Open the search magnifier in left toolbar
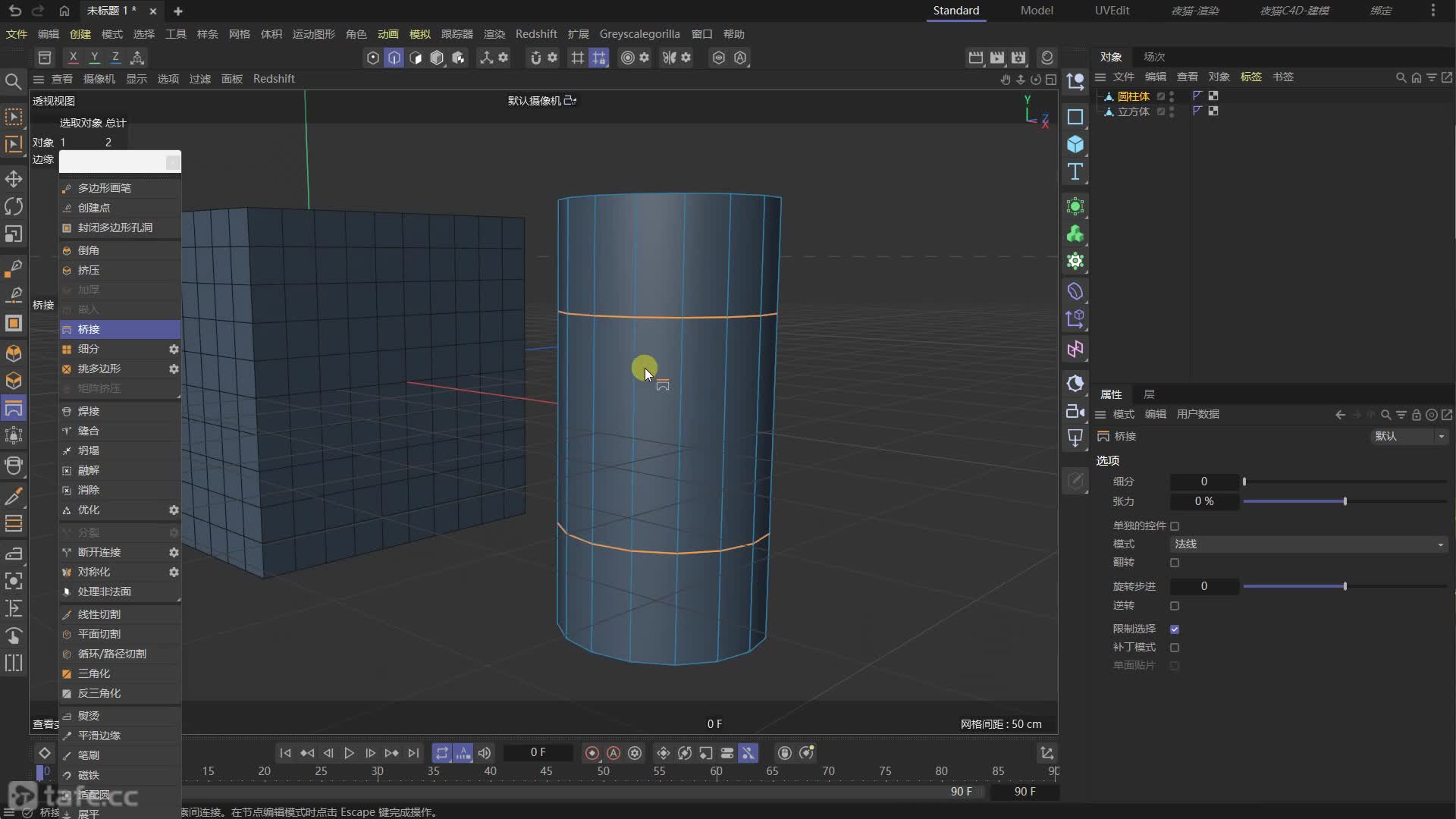Screen dimensions: 1456x819 click(13, 81)
